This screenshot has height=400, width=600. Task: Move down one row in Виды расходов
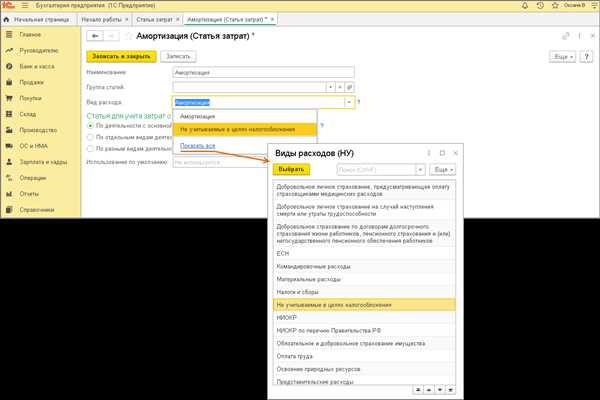[440, 390]
